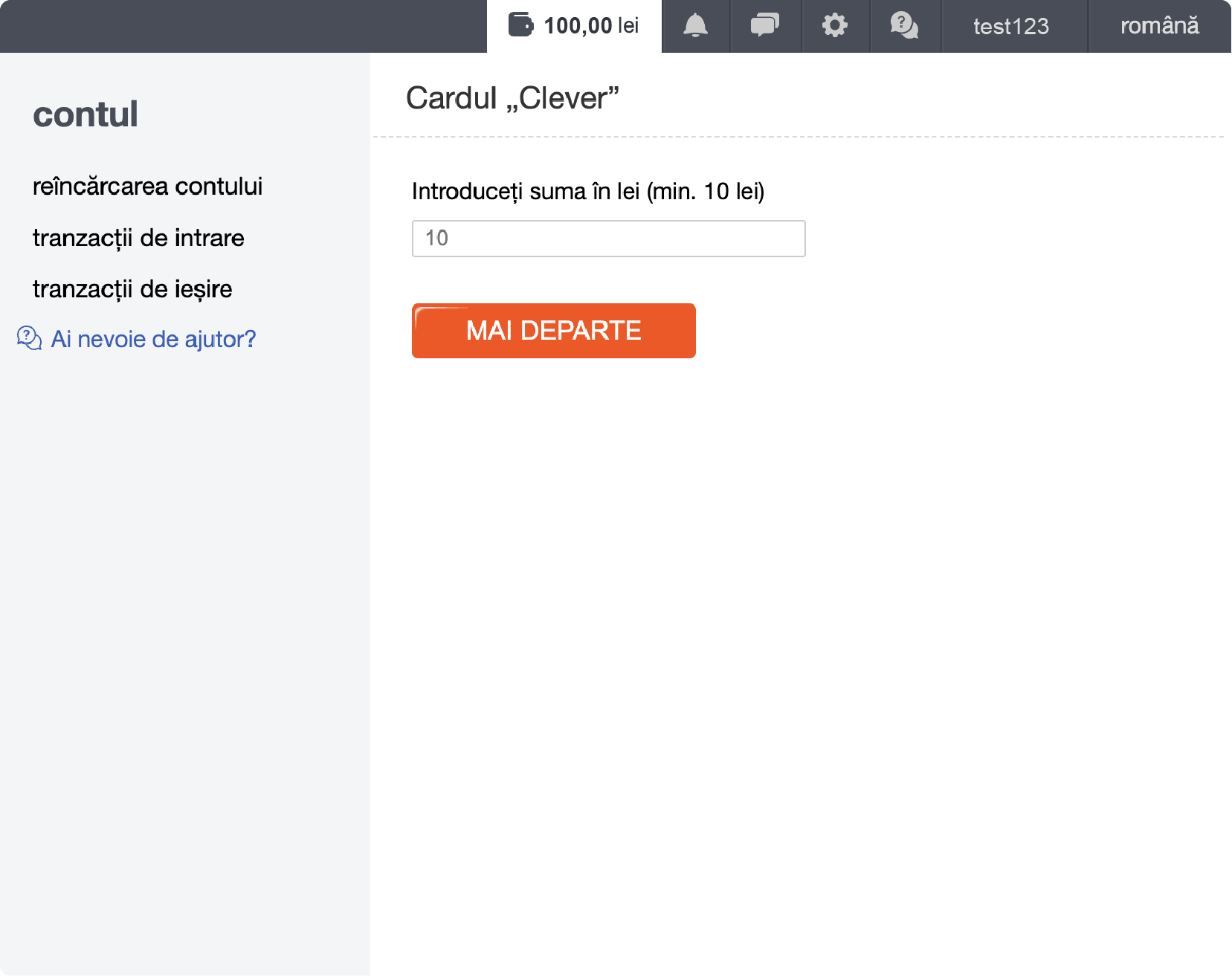Open the help chat icon in top bar
The width and height of the screenshot is (1232, 976).
pos(904,25)
